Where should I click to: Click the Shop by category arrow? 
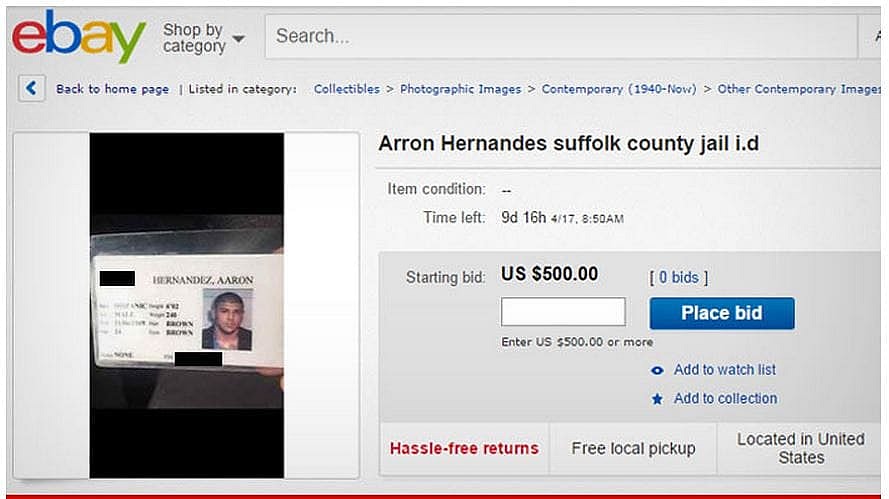[238, 40]
